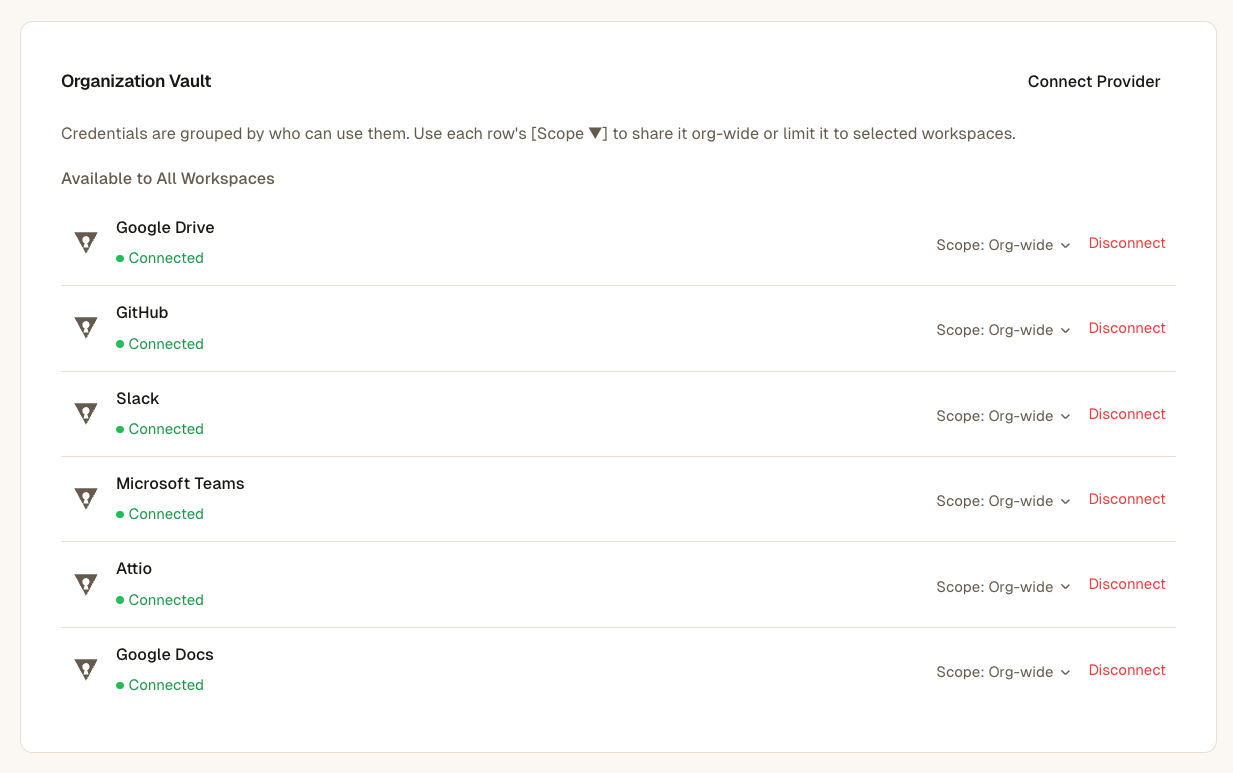Disconnect Google Drive

(x=1127, y=243)
